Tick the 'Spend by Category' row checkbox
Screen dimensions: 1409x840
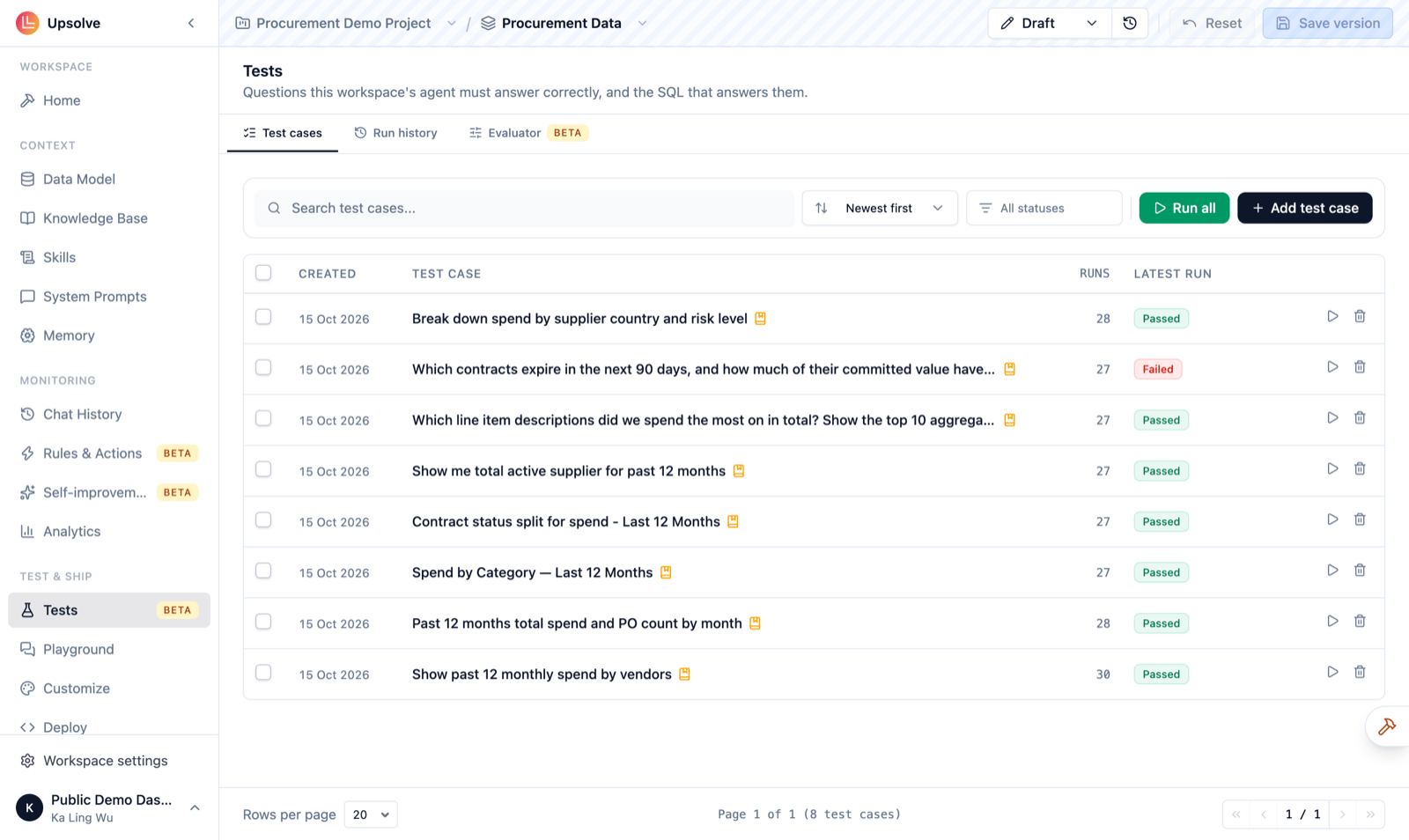coord(263,571)
